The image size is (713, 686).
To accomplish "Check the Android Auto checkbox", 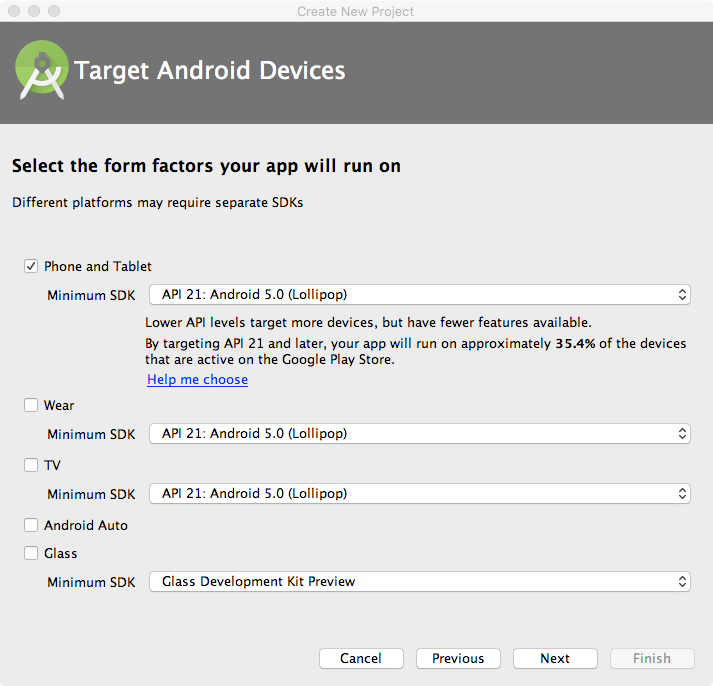I will point(31,525).
